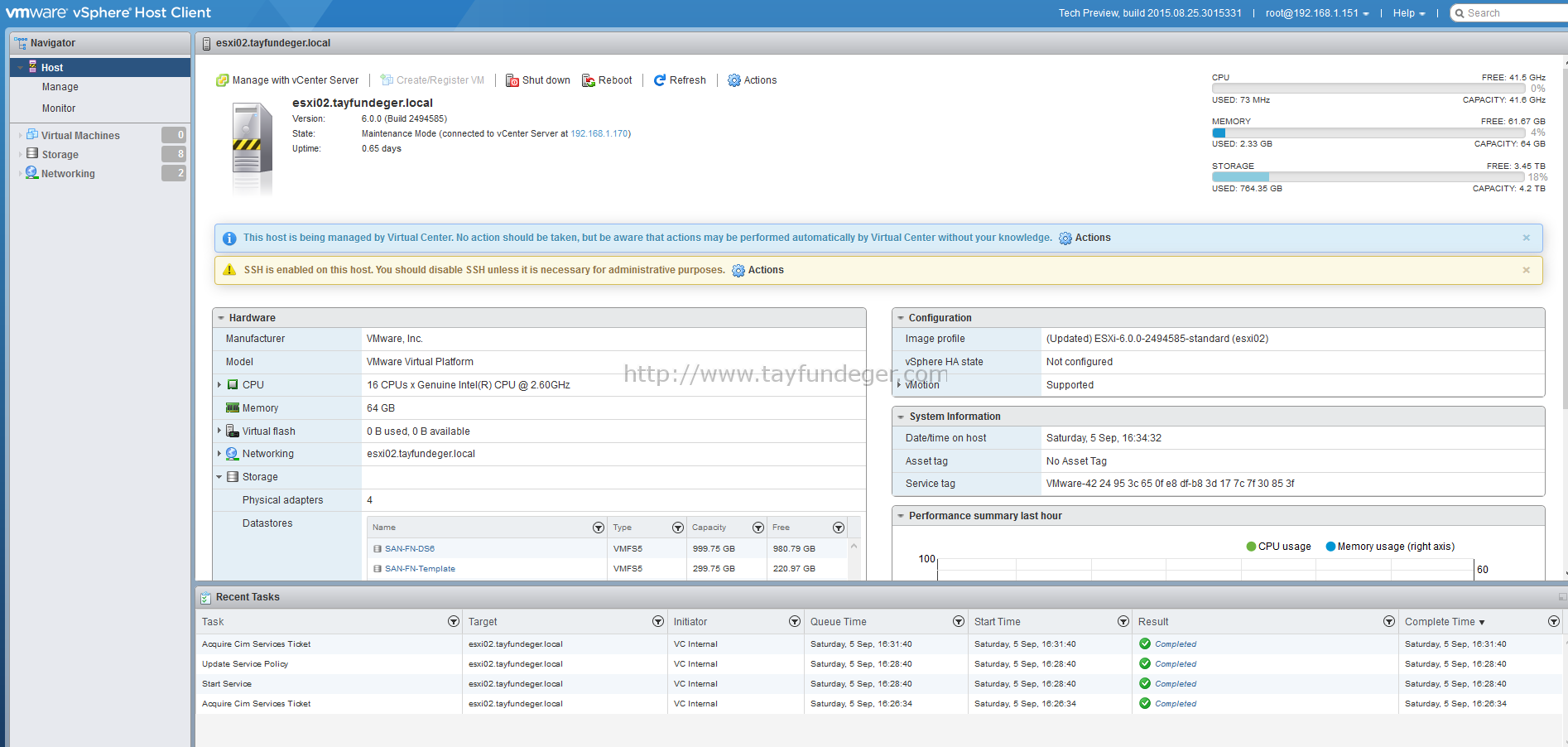Open the SAN-FN-Template datastore link
Viewport: 1568px width, 747px height.
click(x=420, y=569)
